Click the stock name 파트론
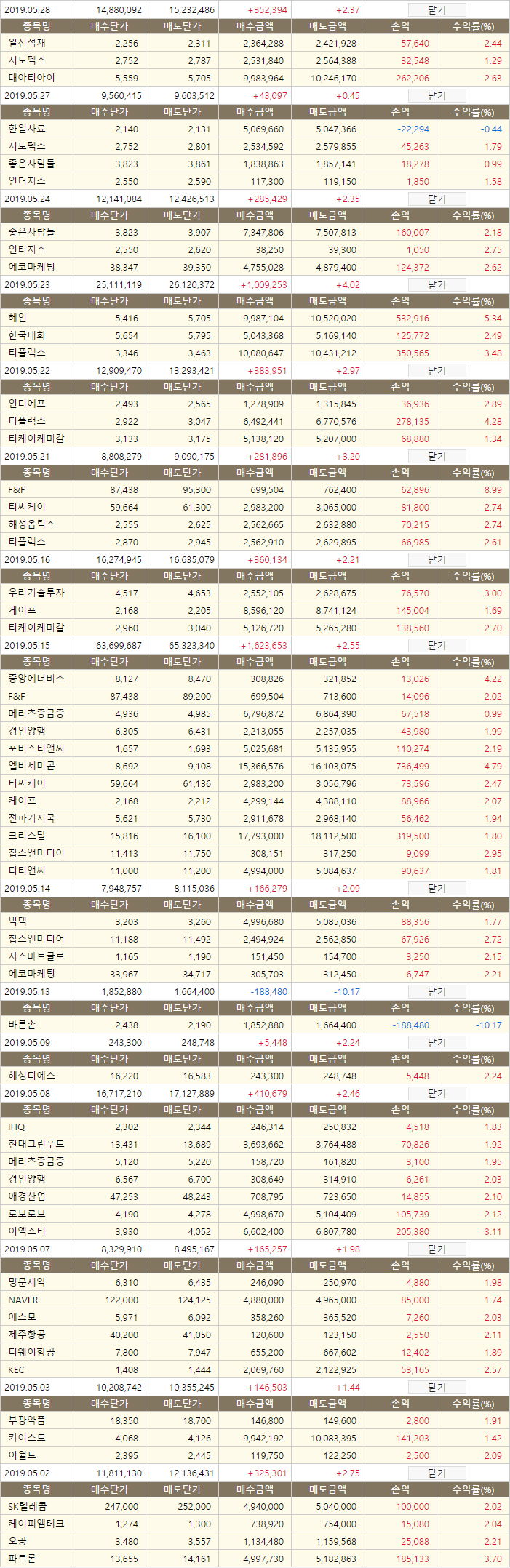The image size is (510, 1568). (x=22, y=1559)
